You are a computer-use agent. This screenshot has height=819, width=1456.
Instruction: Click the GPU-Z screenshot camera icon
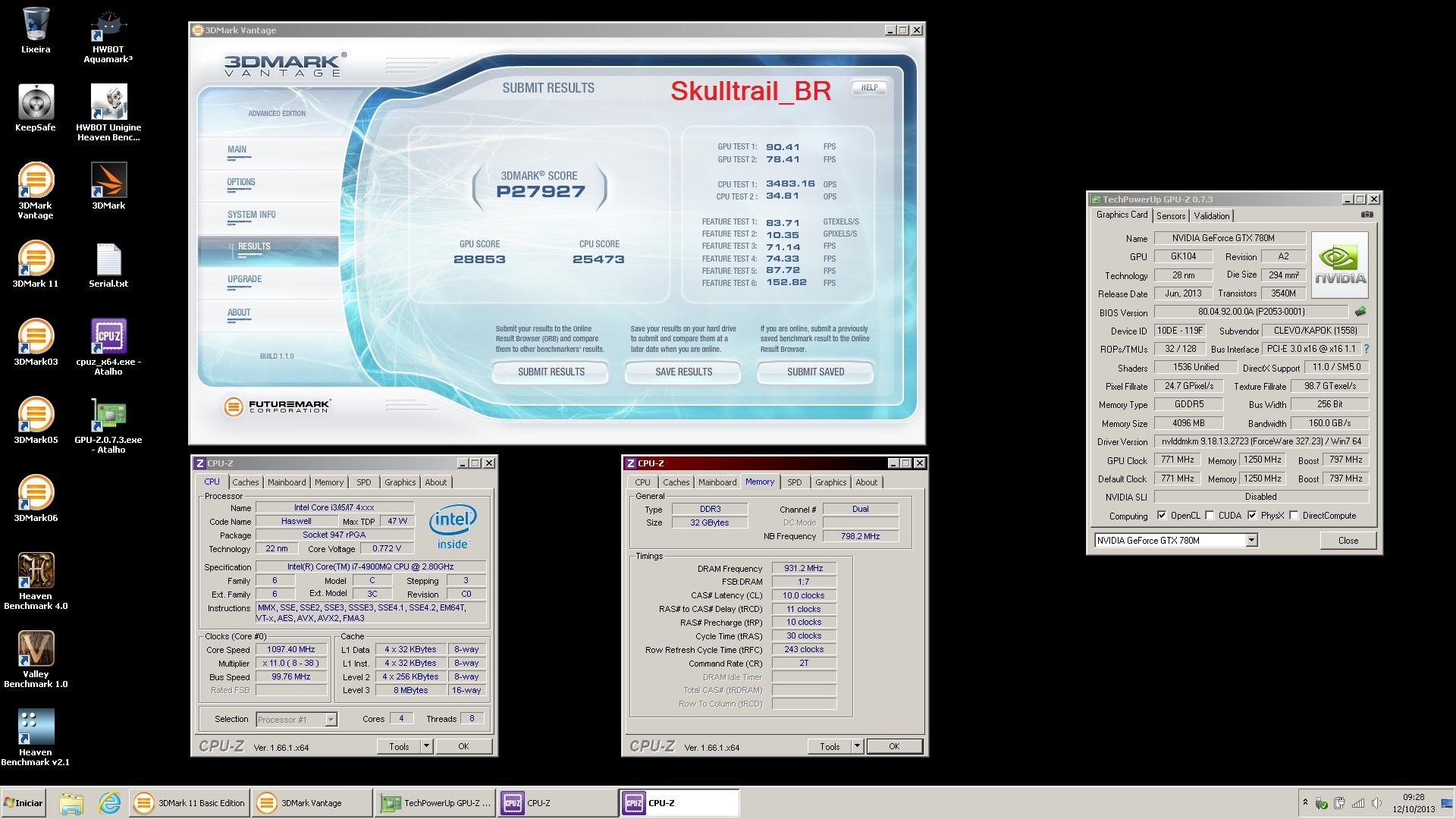pyautogui.click(x=1367, y=215)
